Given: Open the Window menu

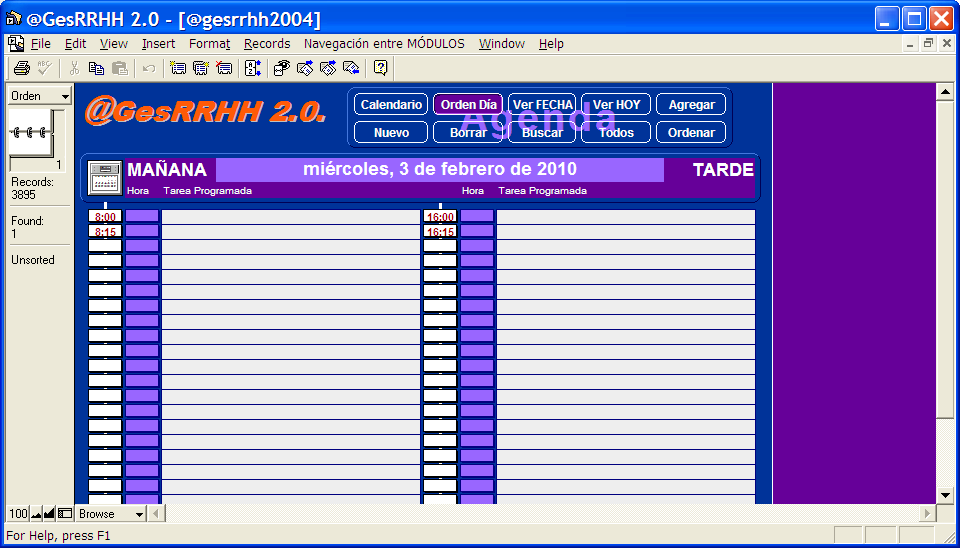Looking at the screenshot, I should 501,44.
